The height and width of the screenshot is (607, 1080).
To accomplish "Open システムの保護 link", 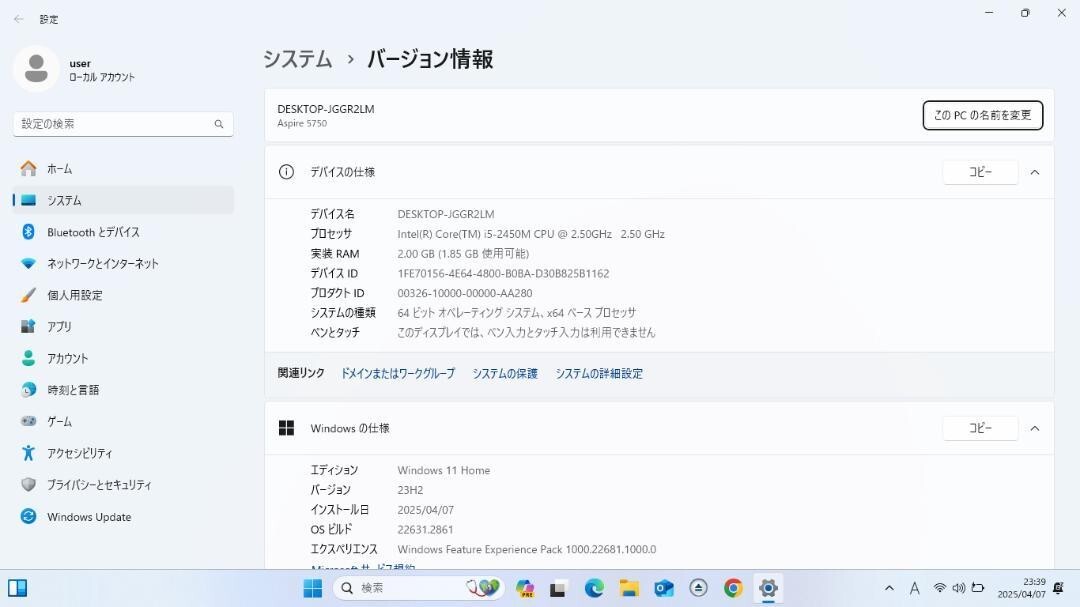I will pyautogui.click(x=505, y=373).
